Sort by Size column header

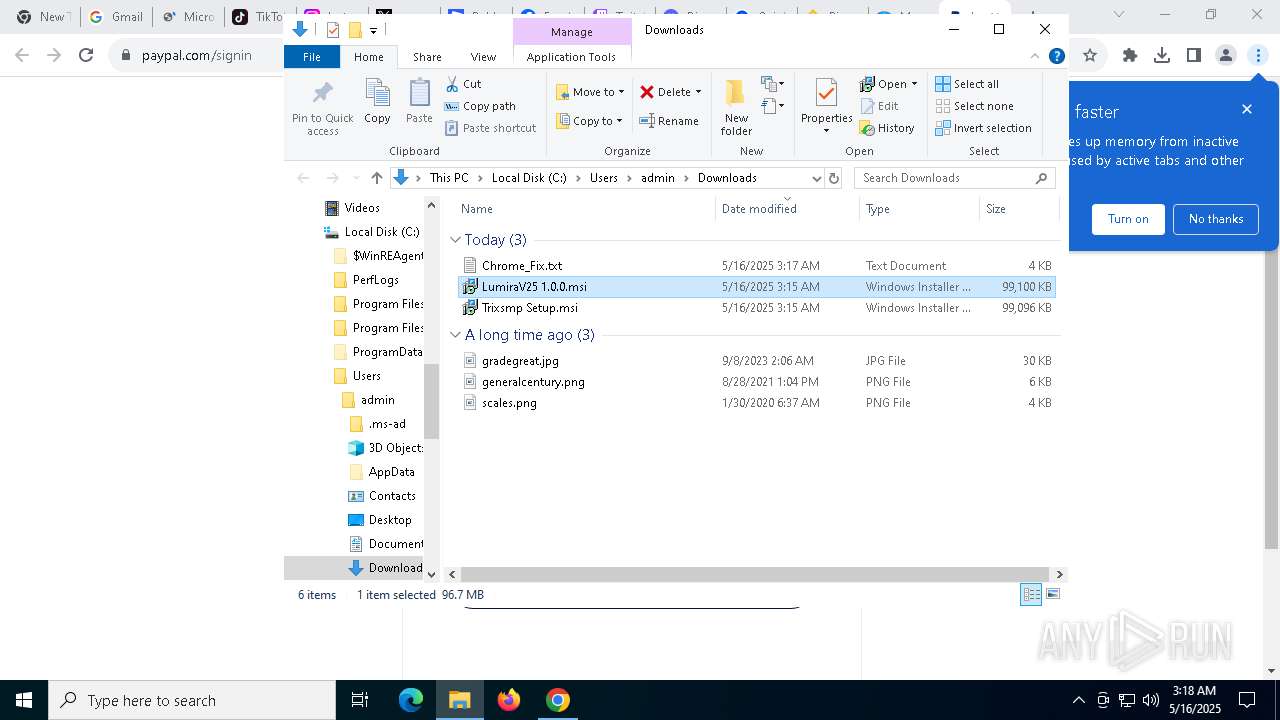point(1018,208)
